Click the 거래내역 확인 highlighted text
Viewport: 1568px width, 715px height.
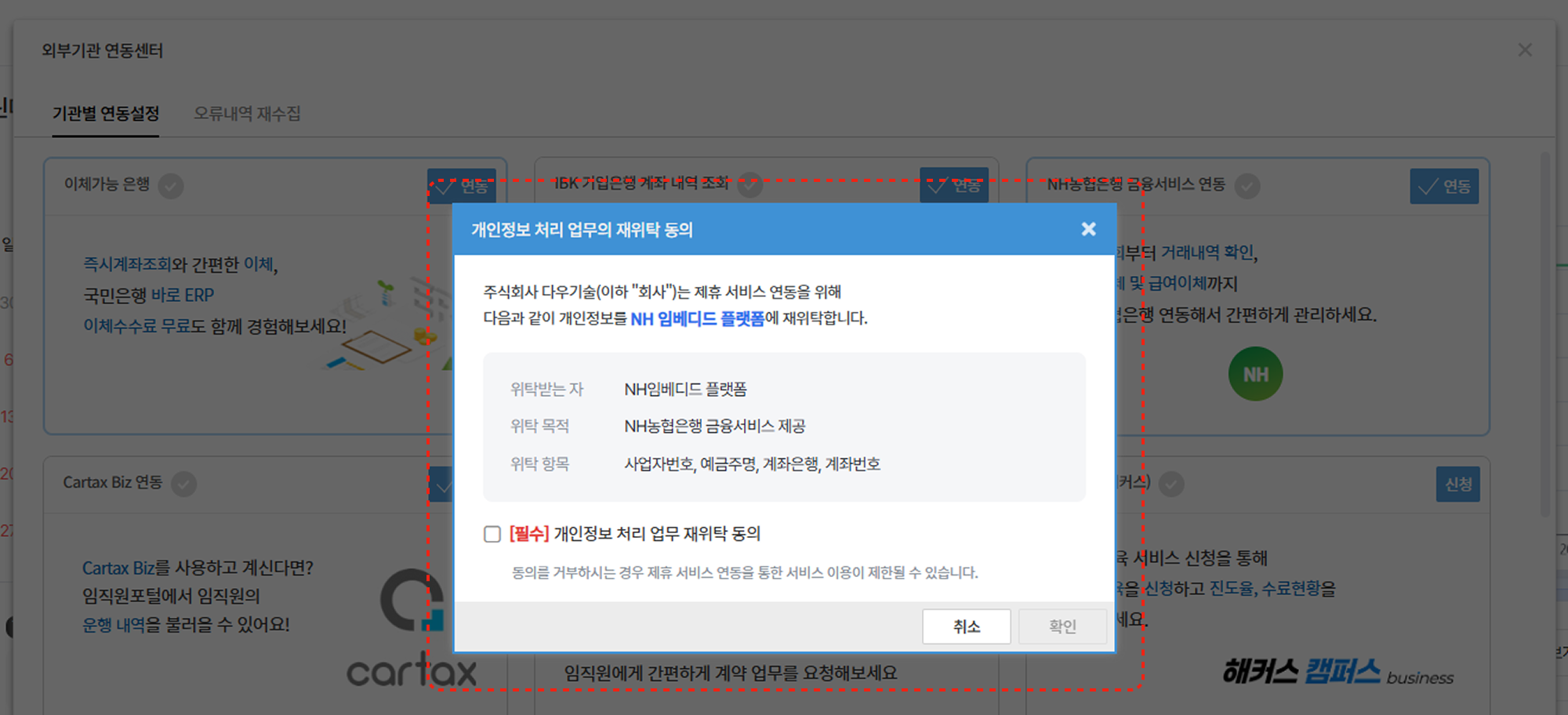click(1207, 252)
